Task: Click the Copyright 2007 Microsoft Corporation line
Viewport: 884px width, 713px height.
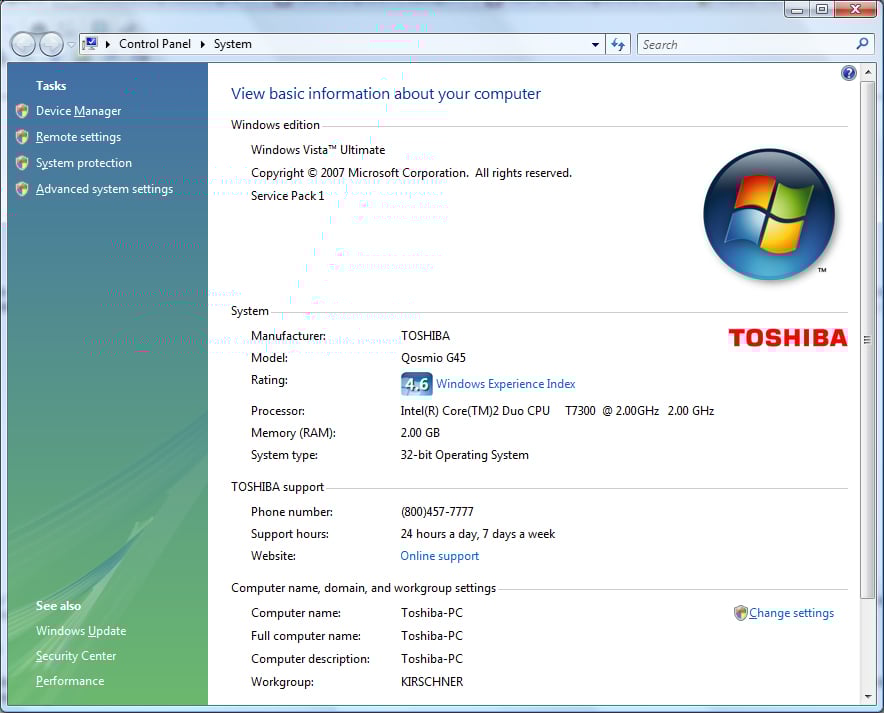Action: tap(412, 173)
